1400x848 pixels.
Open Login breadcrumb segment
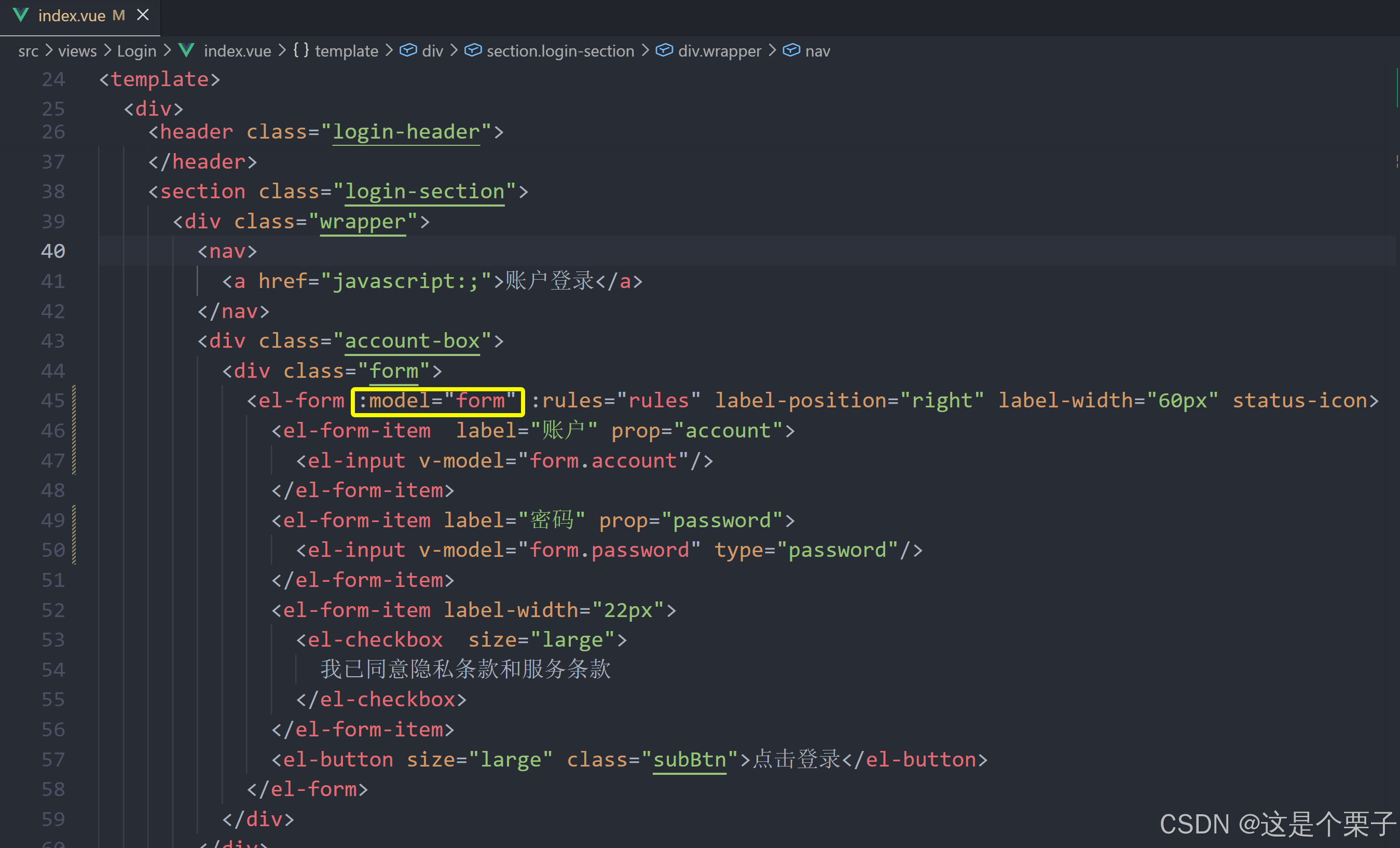pyautogui.click(x=136, y=51)
